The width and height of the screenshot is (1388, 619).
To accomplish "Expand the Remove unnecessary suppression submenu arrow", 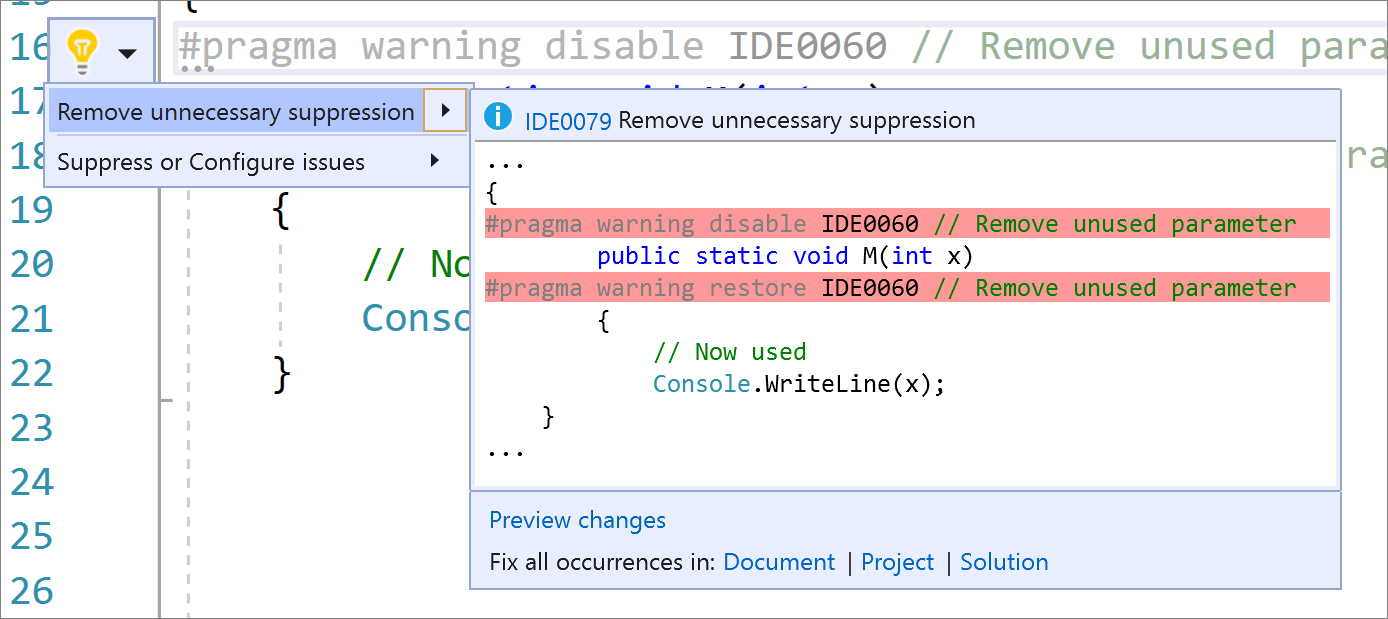I will (x=446, y=111).
